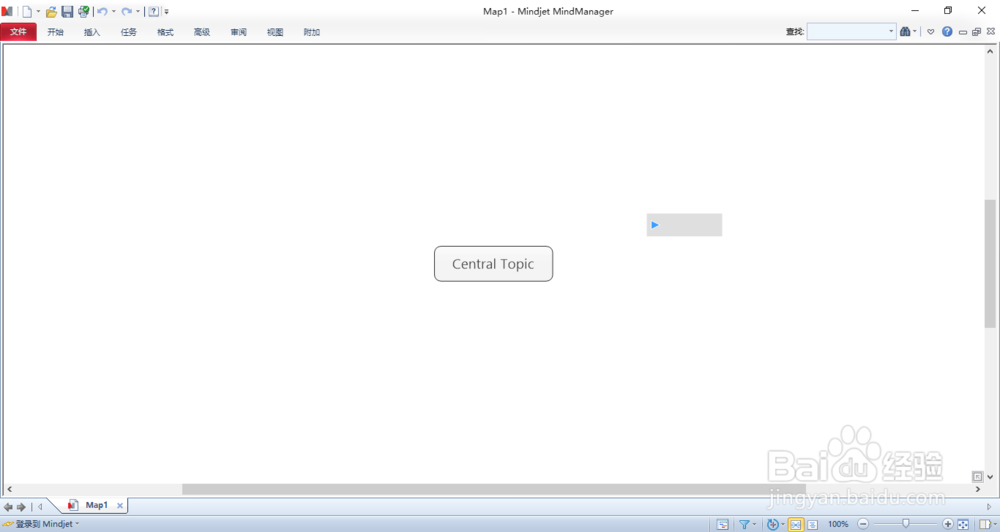Screen dimensions: 1000x532
Task: Click the filter funnel icon
Action: pyautogui.click(x=744, y=524)
